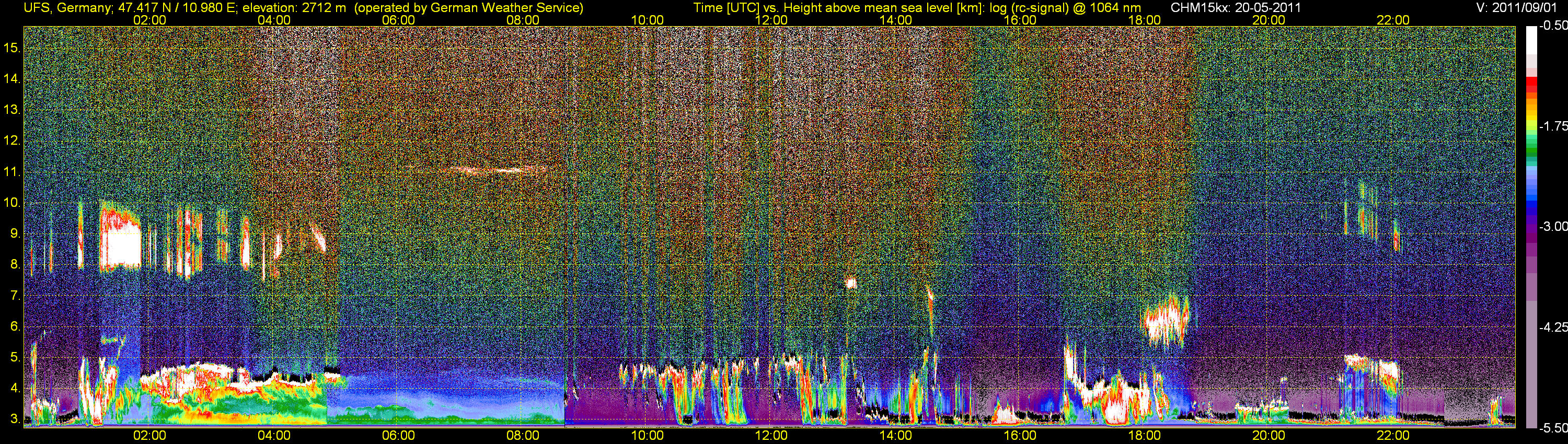The width and height of the screenshot is (1568, 444).
Task: Click the '10:00' label on the top time axis
Action: pyautogui.click(x=647, y=20)
